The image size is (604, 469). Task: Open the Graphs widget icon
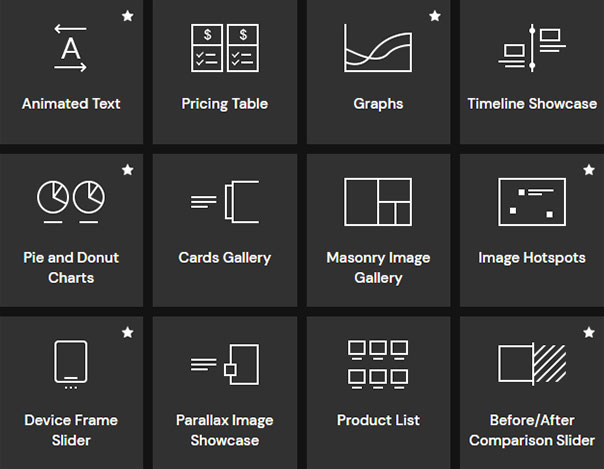(x=378, y=47)
